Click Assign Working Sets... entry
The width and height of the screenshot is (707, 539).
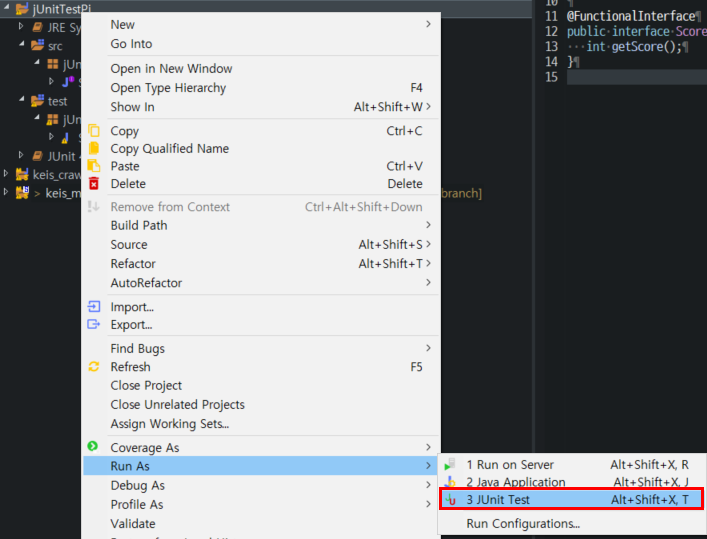(169, 424)
